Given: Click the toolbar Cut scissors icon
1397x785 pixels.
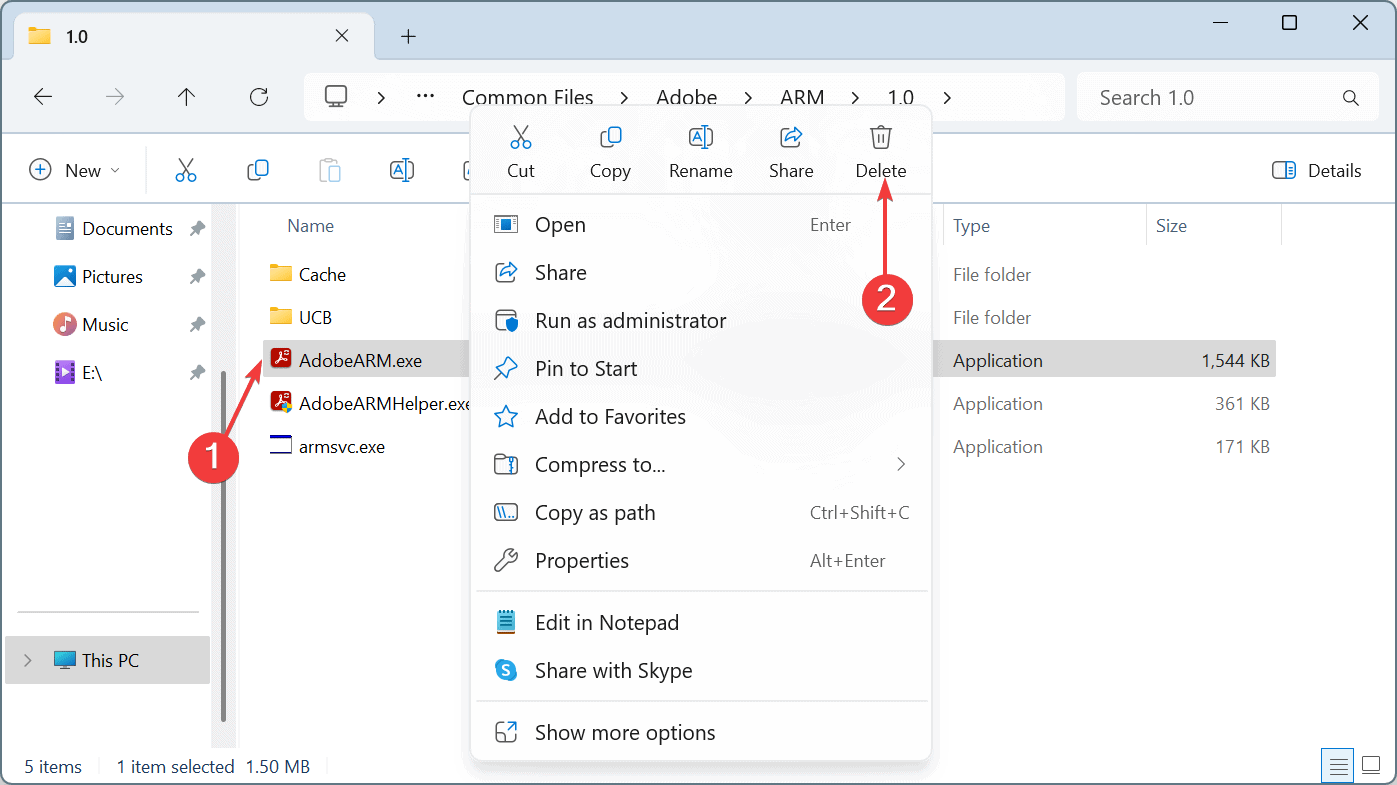Looking at the screenshot, I should point(186,170).
